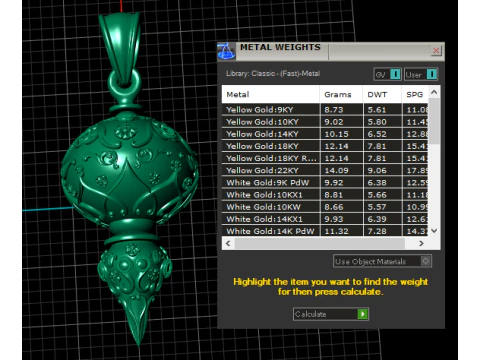Click the Metal Weights scale icon
This screenshot has height=360, width=480.
pos(226,51)
